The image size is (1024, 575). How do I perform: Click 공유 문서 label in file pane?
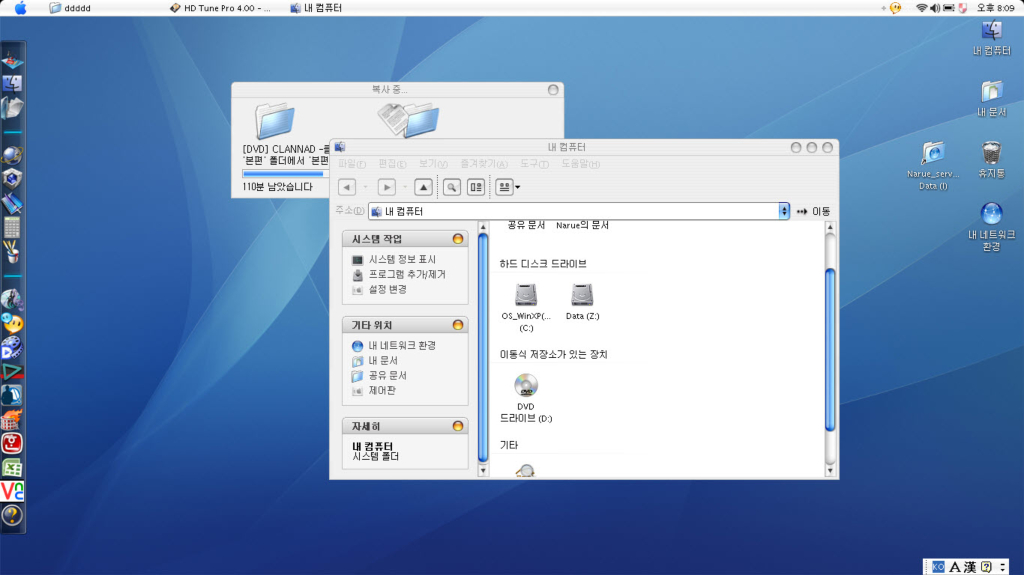[526, 225]
